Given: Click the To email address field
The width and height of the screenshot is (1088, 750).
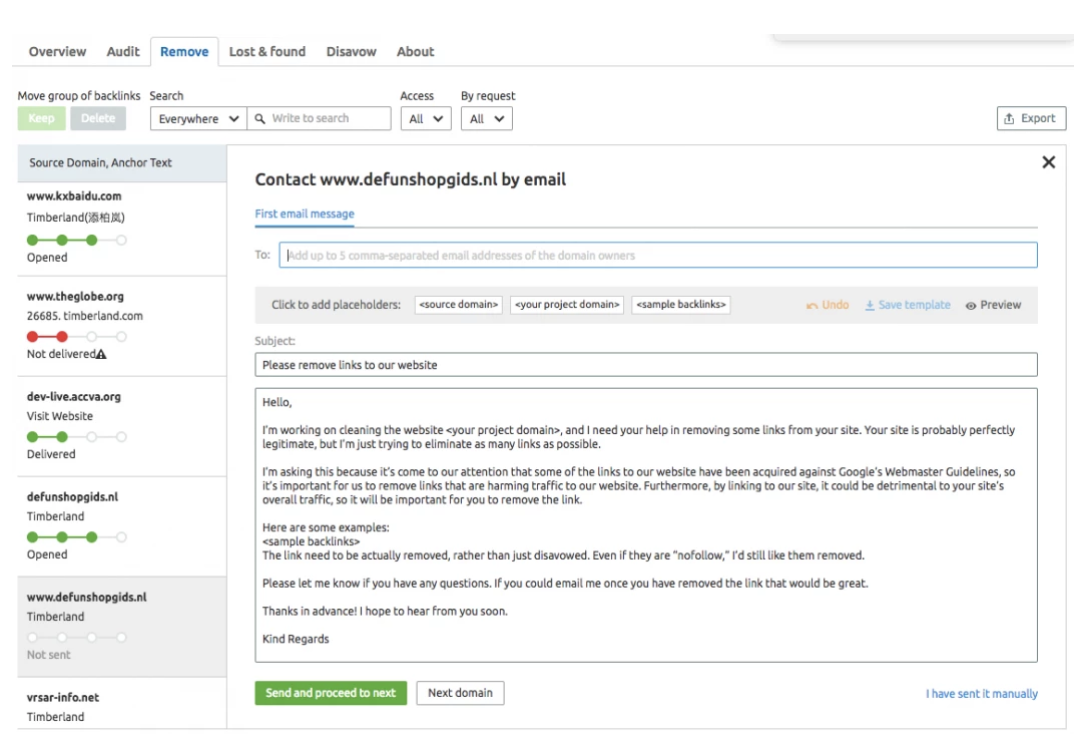Looking at the screenshot, I should pos(657,255).
